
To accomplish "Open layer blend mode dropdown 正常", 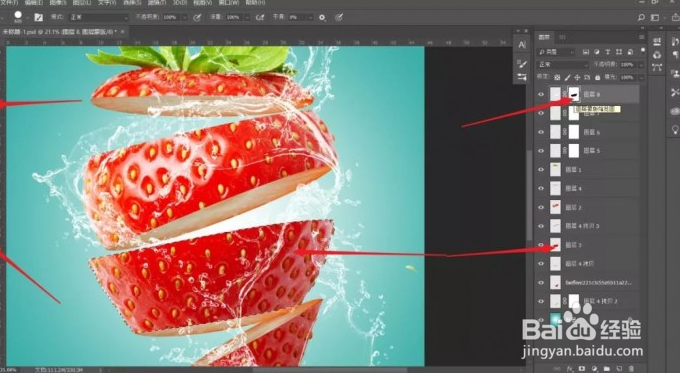I will point(563,65).
